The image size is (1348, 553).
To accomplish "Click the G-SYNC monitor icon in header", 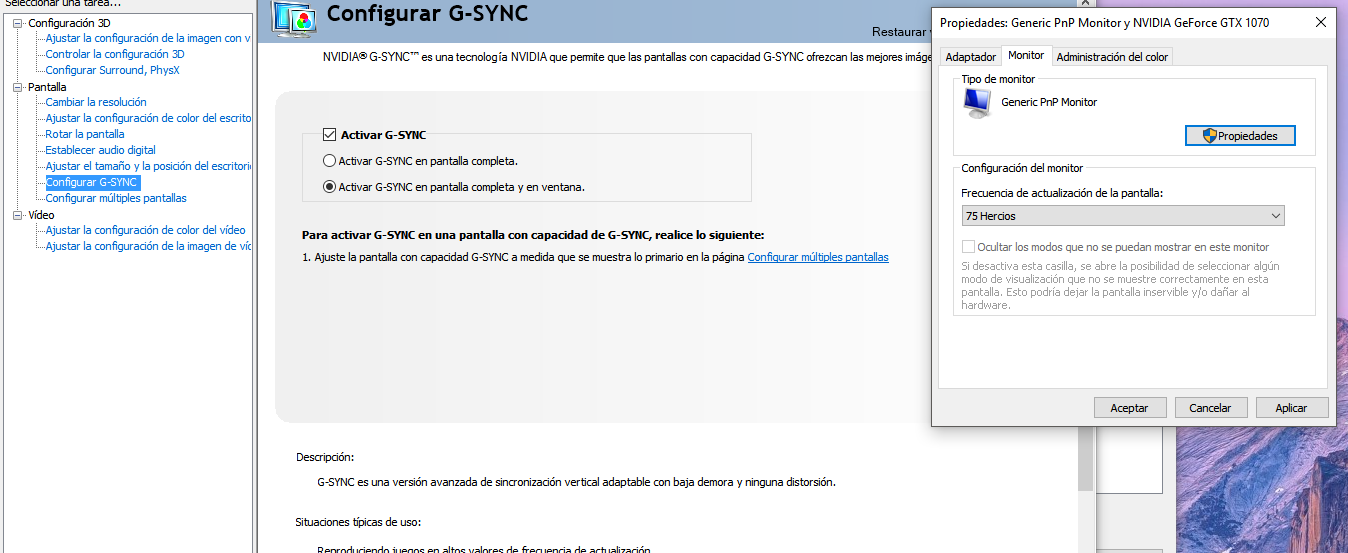I will (x=294, y=19).
